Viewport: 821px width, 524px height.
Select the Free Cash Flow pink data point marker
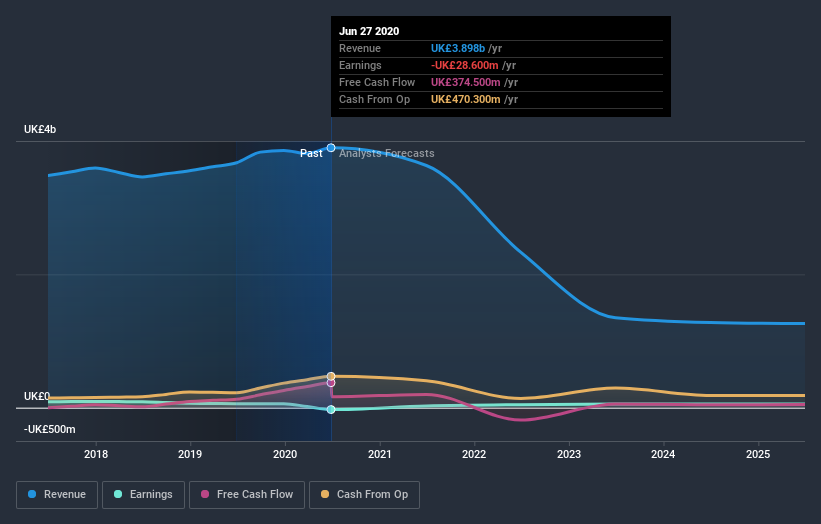(331, 383)
